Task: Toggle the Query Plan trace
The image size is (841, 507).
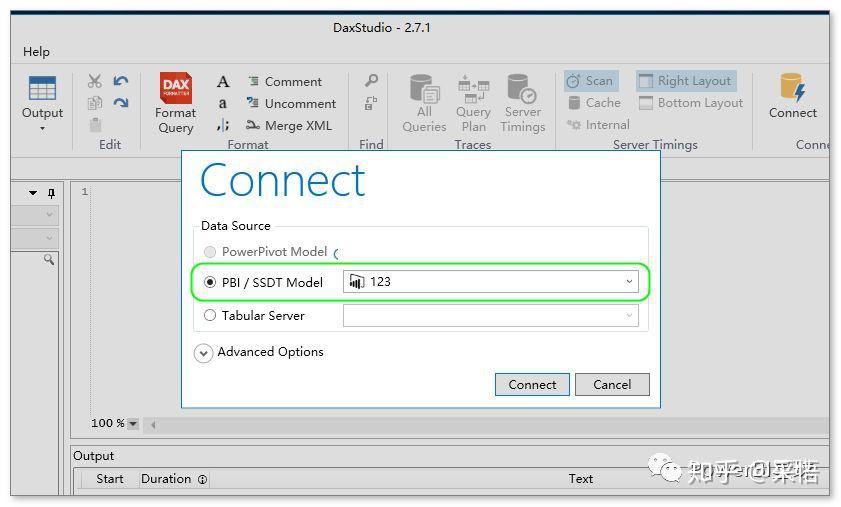Action: point(473,104)
